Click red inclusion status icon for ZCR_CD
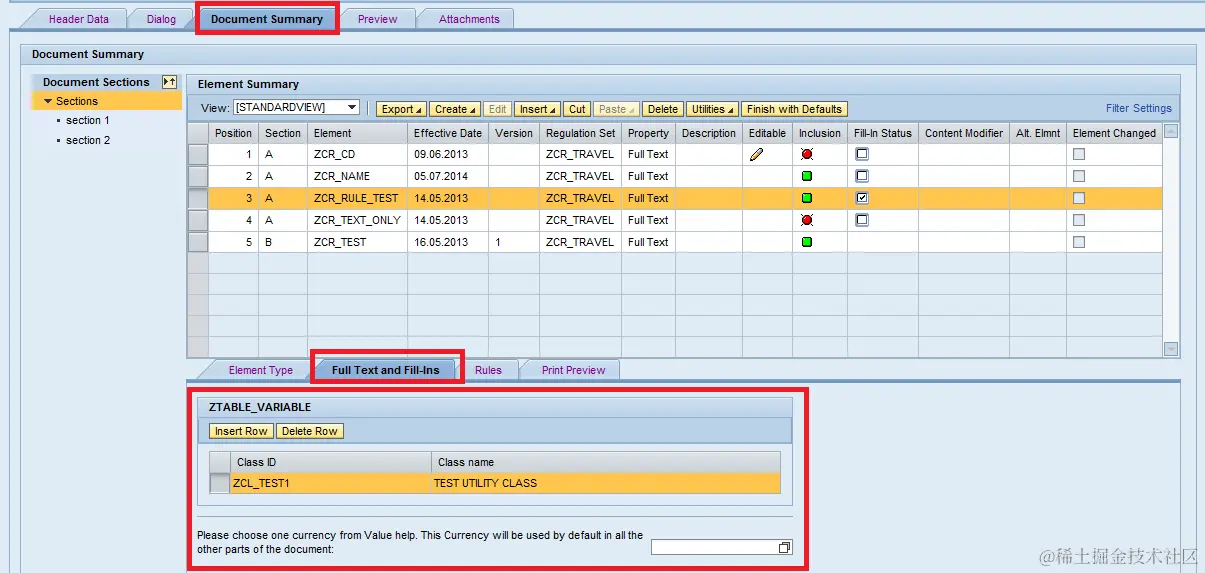This screenshot has width=1205, height=573. (x=807, y=155)
